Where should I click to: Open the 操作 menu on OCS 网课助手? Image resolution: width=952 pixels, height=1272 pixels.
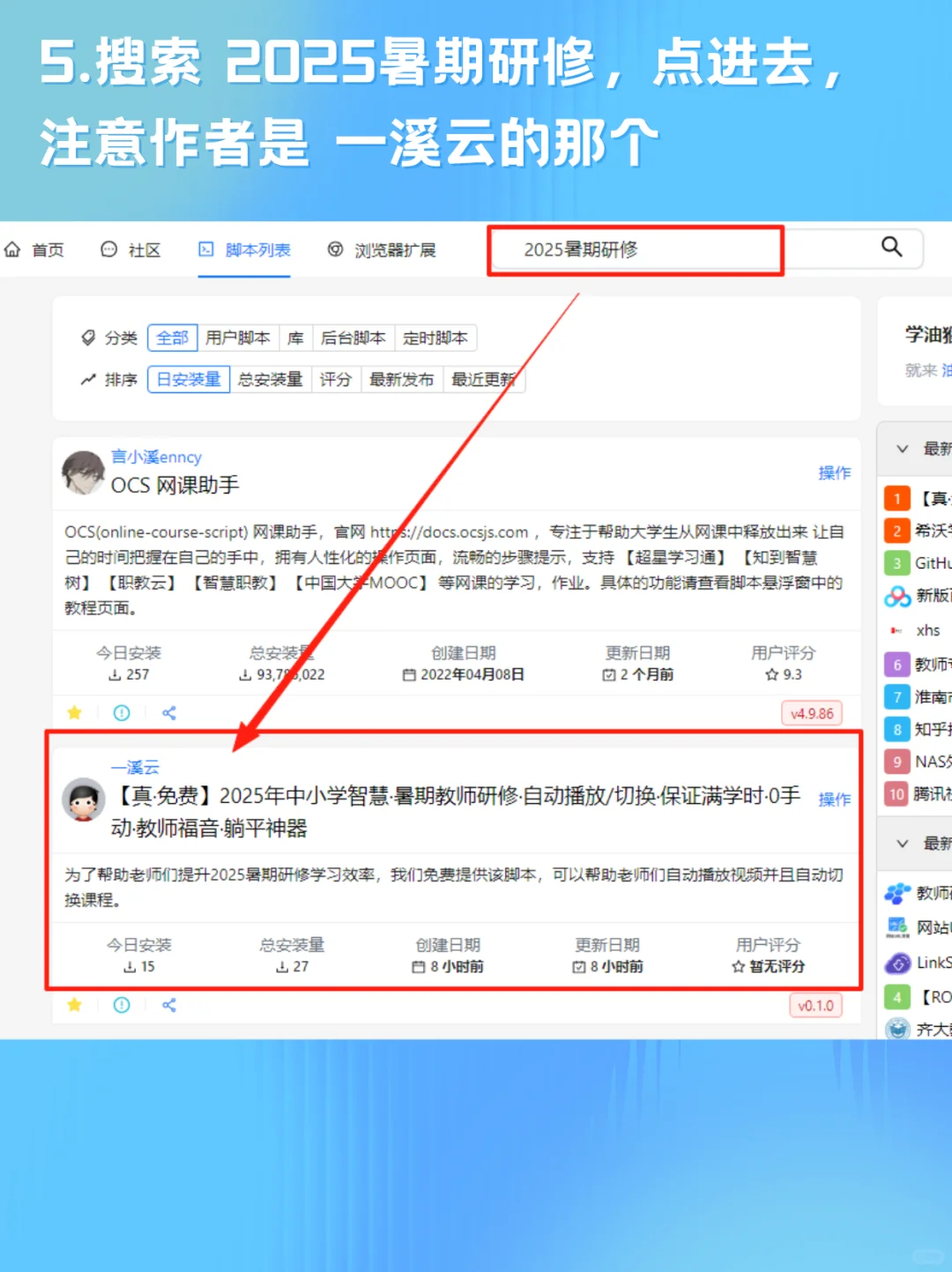(x=834, y=473)
